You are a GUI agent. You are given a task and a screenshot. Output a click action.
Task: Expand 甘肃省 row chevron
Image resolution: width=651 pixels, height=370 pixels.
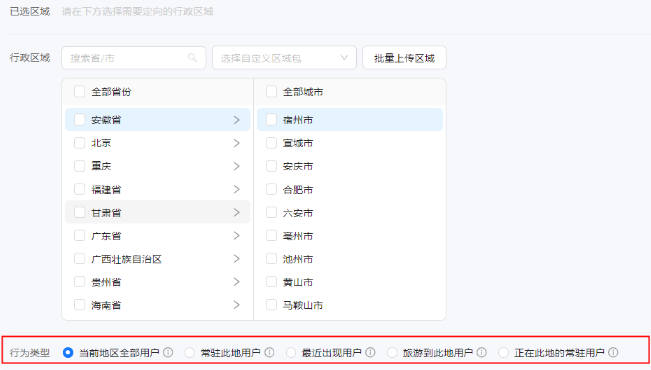pyautogui.click(x=237, y=212)
